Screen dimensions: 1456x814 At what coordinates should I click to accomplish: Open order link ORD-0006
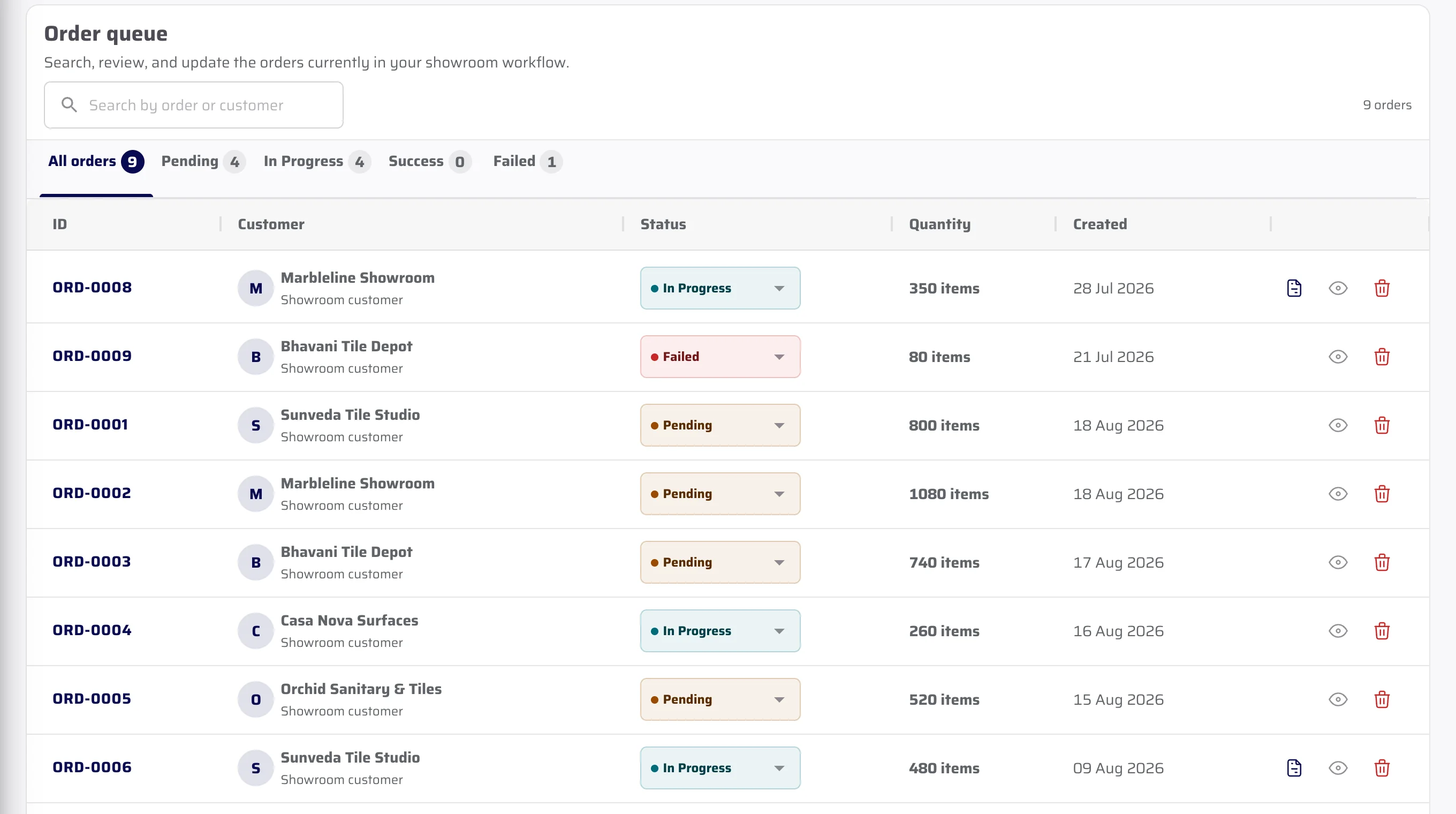pos(92,766)
